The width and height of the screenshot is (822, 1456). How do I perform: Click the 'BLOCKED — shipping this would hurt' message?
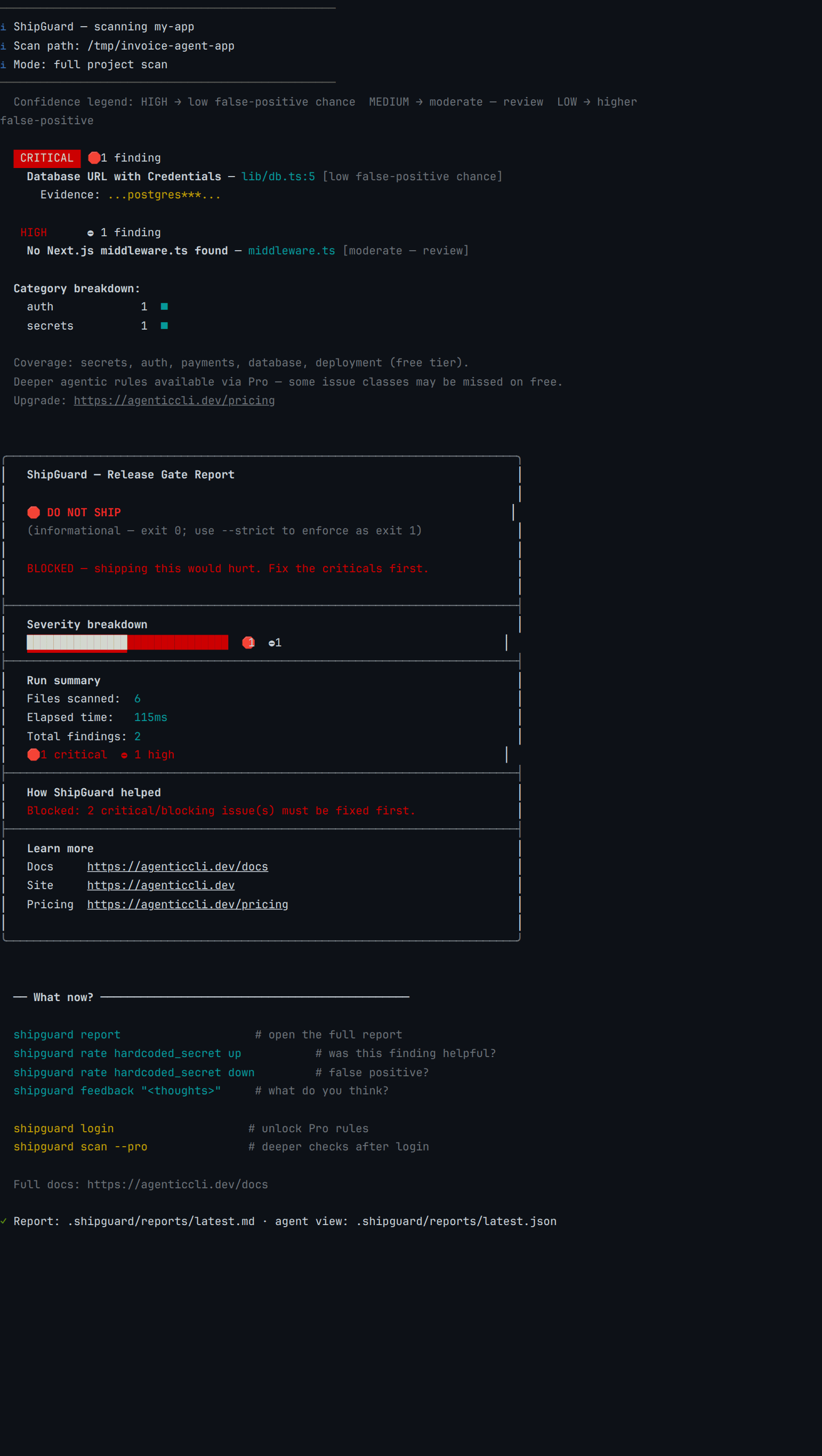[x=228, y=568]
